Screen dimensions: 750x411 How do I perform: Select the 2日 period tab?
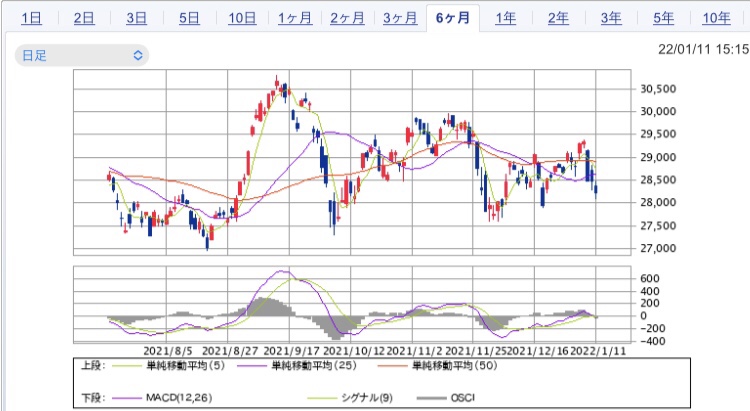(84, 18)
